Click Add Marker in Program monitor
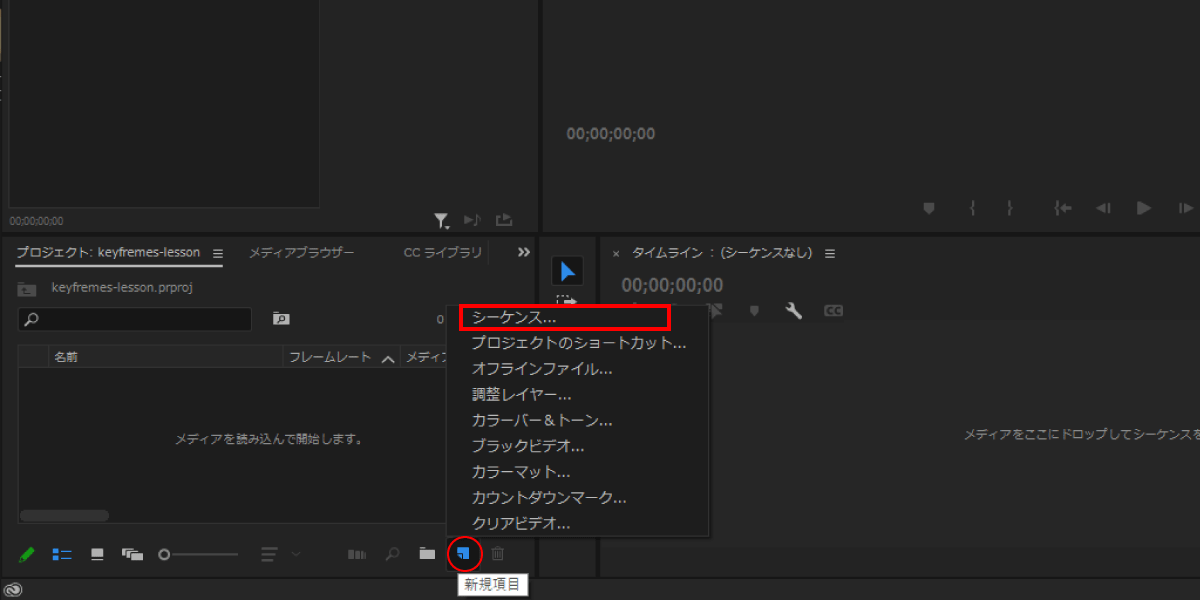 click(x=928, y=208)
